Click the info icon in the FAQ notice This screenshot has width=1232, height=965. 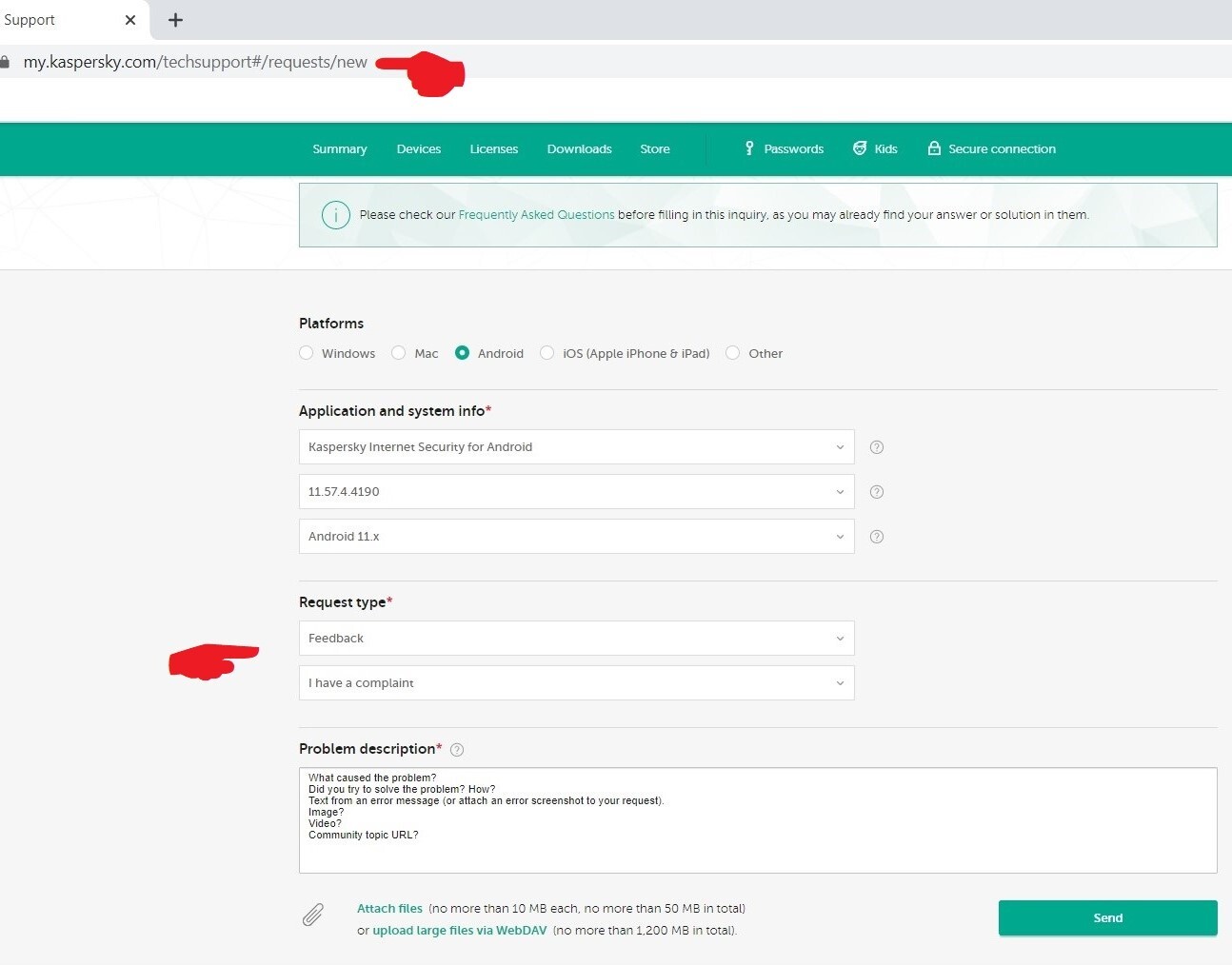pos(335,215)
